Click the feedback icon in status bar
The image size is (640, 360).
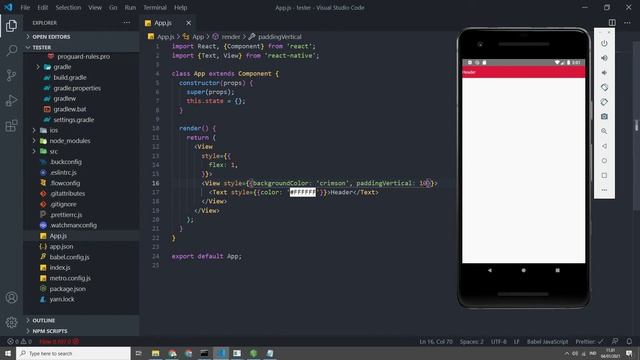[x=614, y=341]
